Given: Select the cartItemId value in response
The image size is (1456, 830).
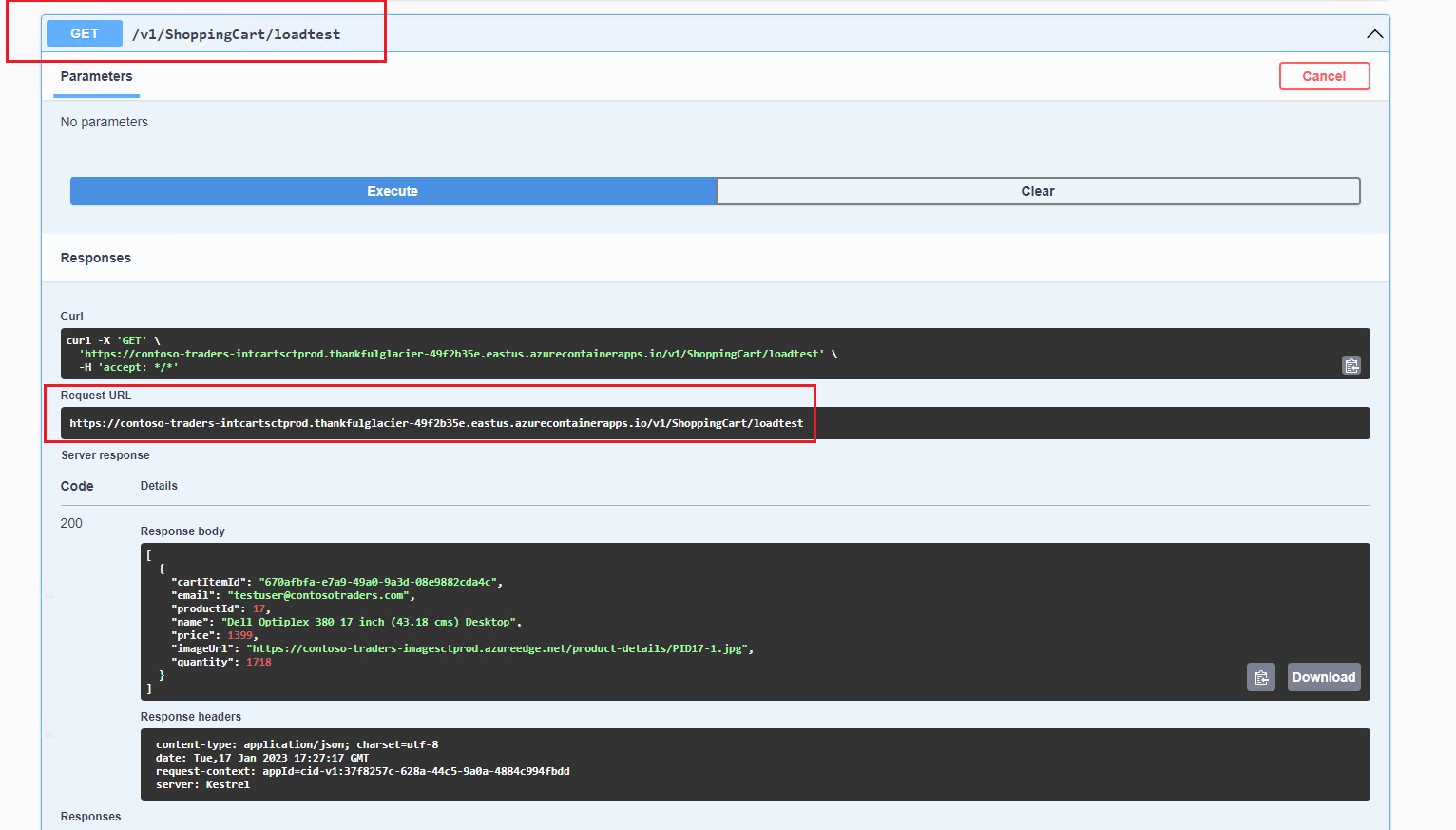Looking at the screenshot, I should coord(378,582).
